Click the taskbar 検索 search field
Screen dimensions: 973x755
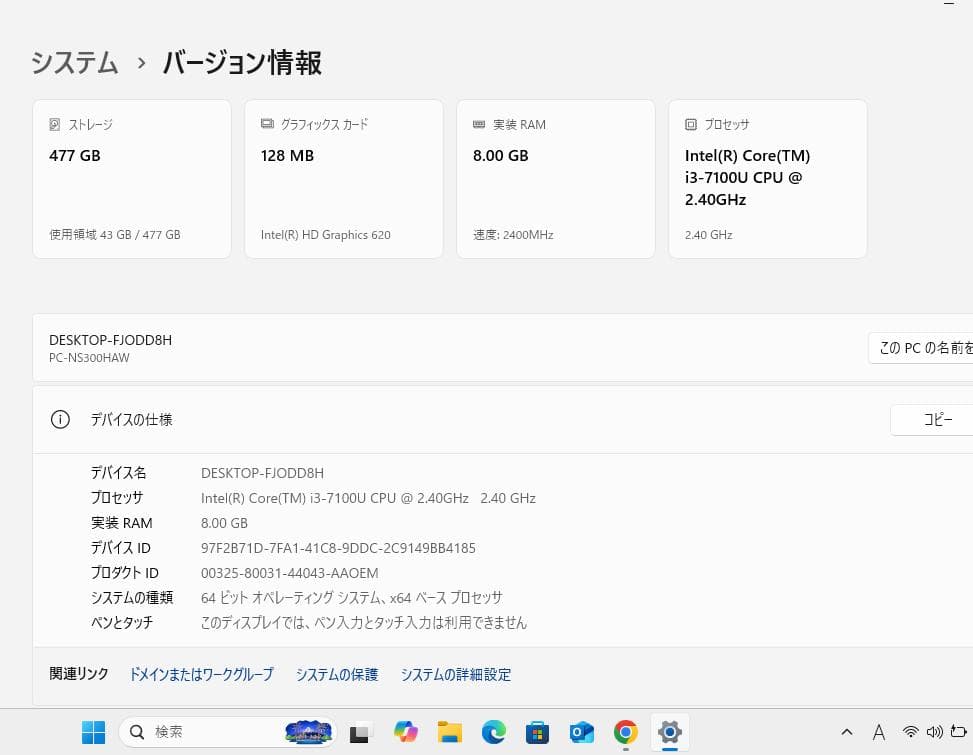pyautogui.click(x=200, y=732)
